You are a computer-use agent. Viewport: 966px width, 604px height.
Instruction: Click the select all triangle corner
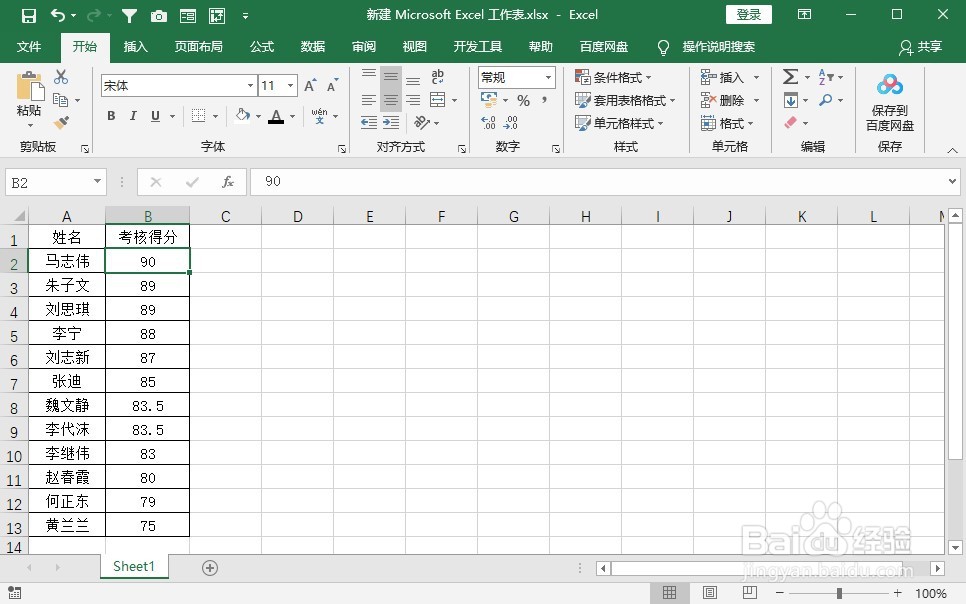tap(19, 216)
